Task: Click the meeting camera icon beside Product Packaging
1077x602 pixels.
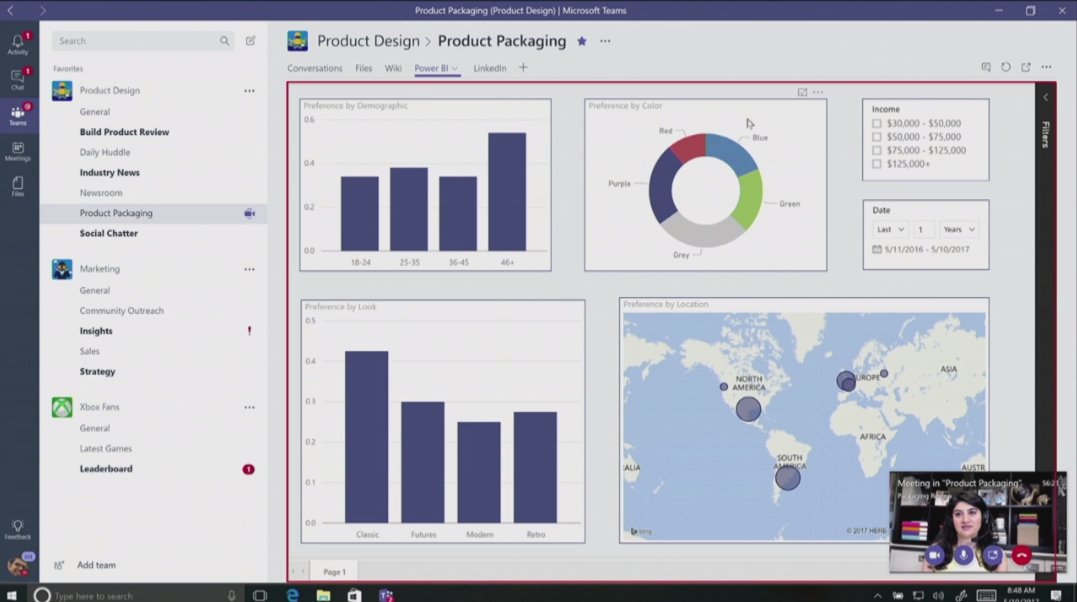Action: click(249, 214)
